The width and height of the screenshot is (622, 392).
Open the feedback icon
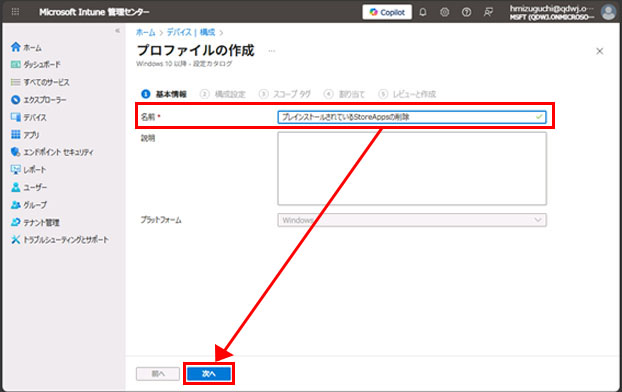pos(488,12)
